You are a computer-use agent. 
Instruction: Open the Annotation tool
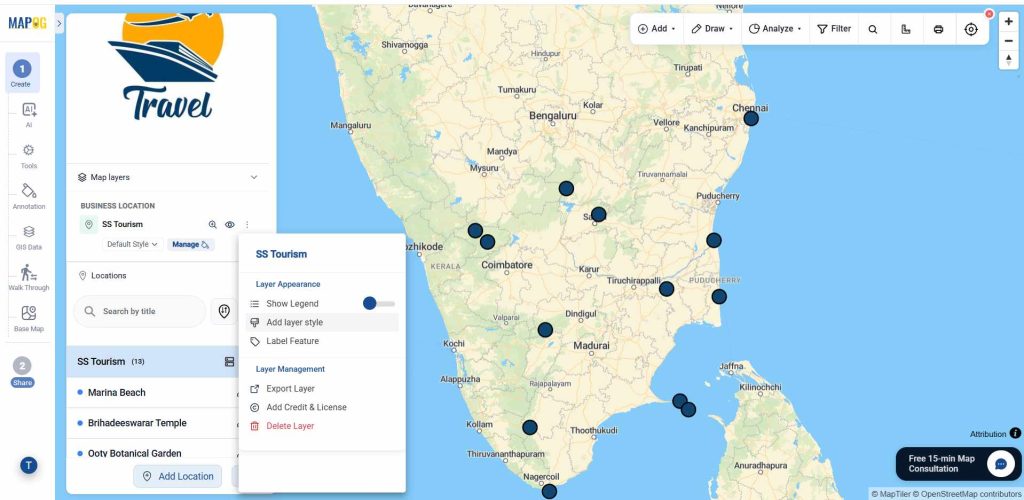click(x=29, y=196)
